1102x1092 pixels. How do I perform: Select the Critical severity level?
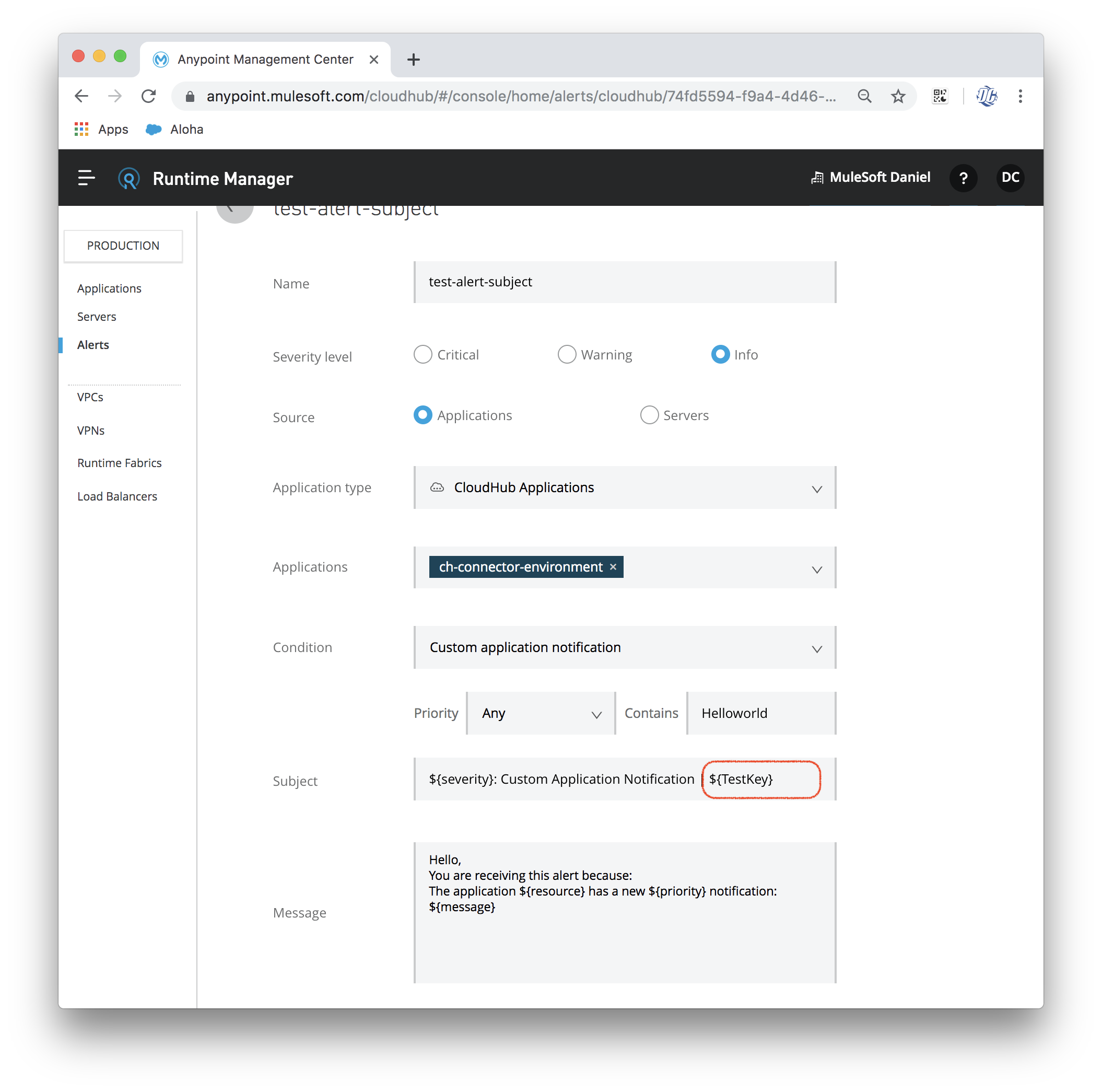point(423,354)
